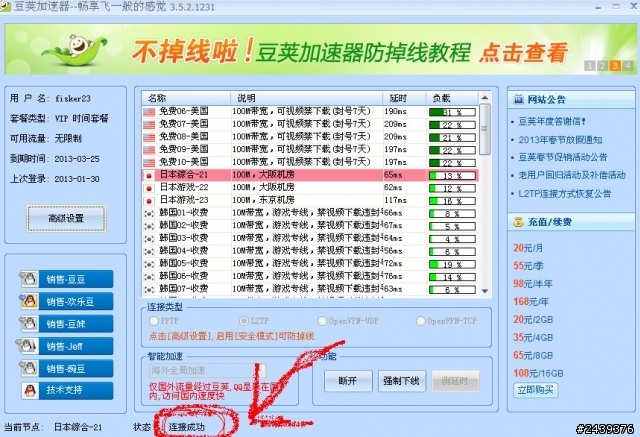Switch banner to slide 1

[589, 65]
